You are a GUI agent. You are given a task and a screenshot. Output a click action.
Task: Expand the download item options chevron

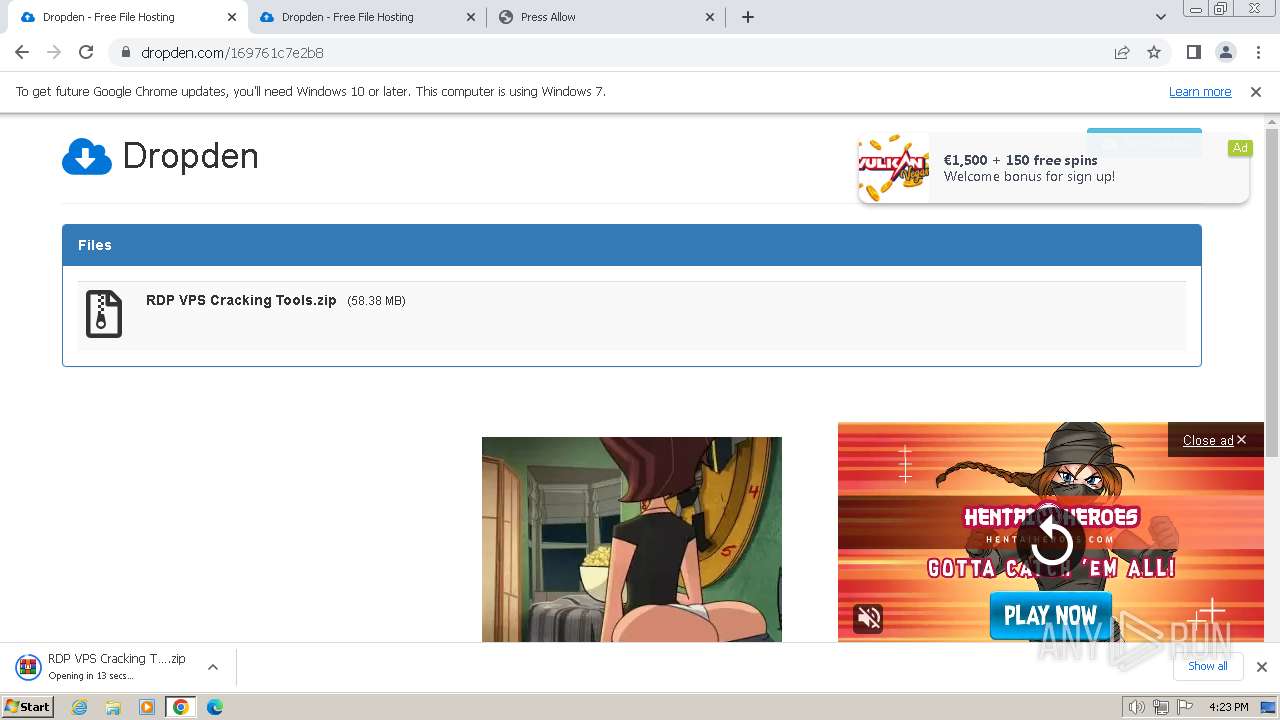click(x=212, y=667)
